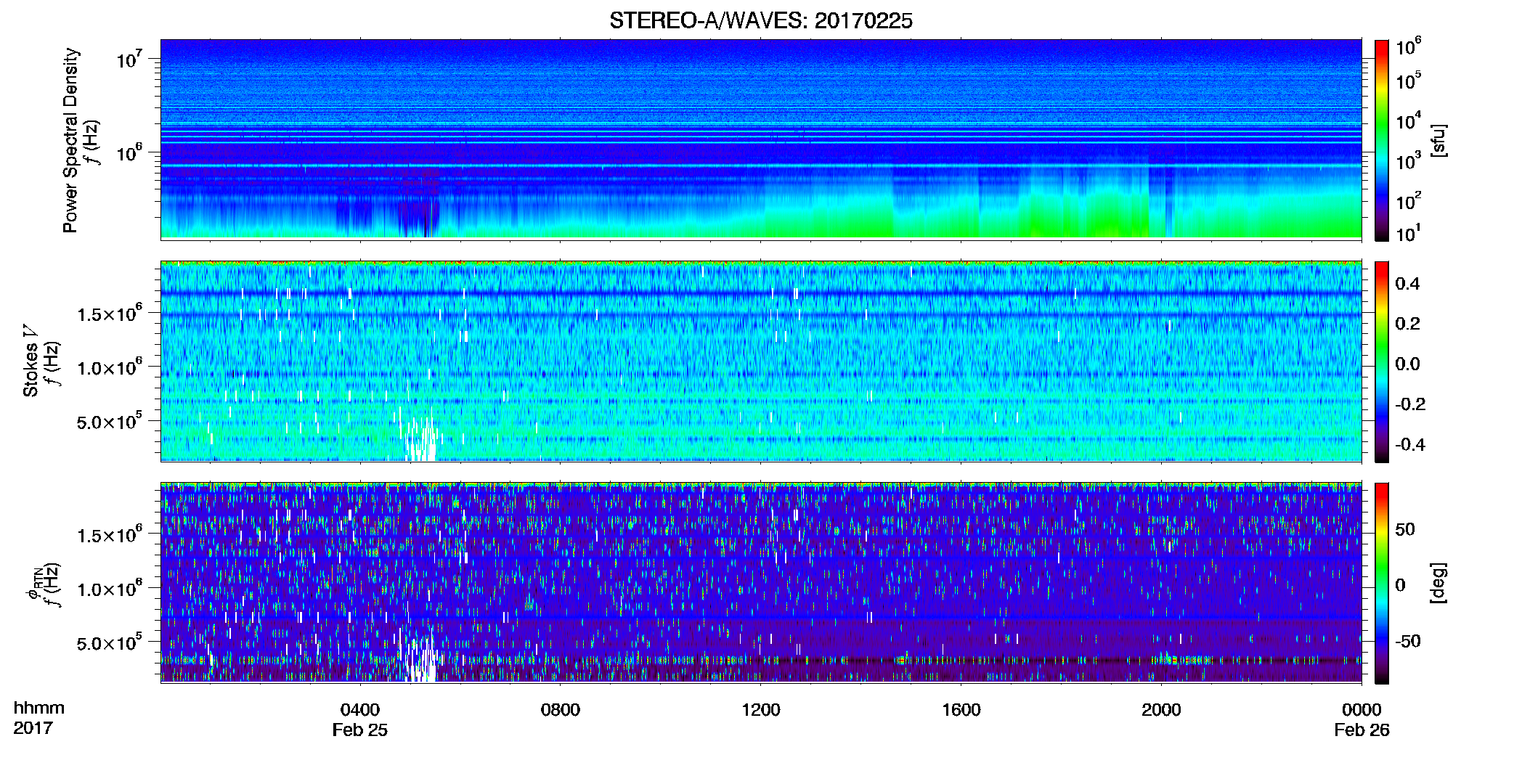
Task: Click the hhmm axis caption
Action: tap(39, 709)
